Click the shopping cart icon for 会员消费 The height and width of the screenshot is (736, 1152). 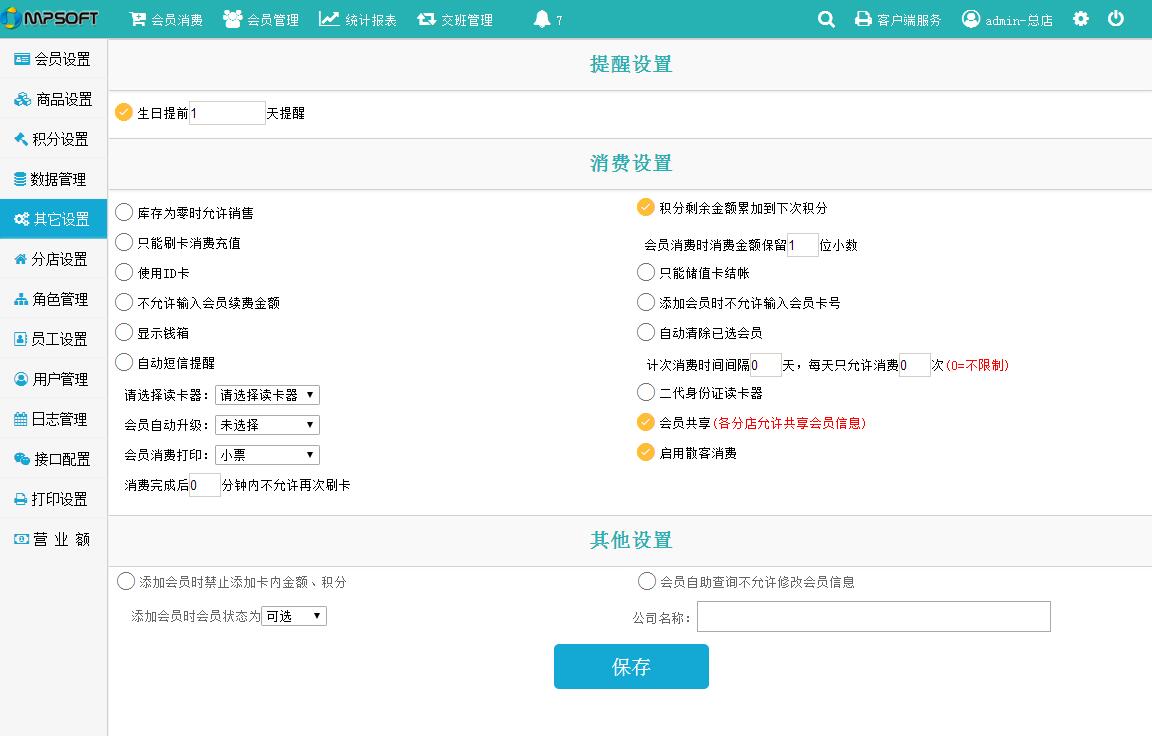(137, 19)
